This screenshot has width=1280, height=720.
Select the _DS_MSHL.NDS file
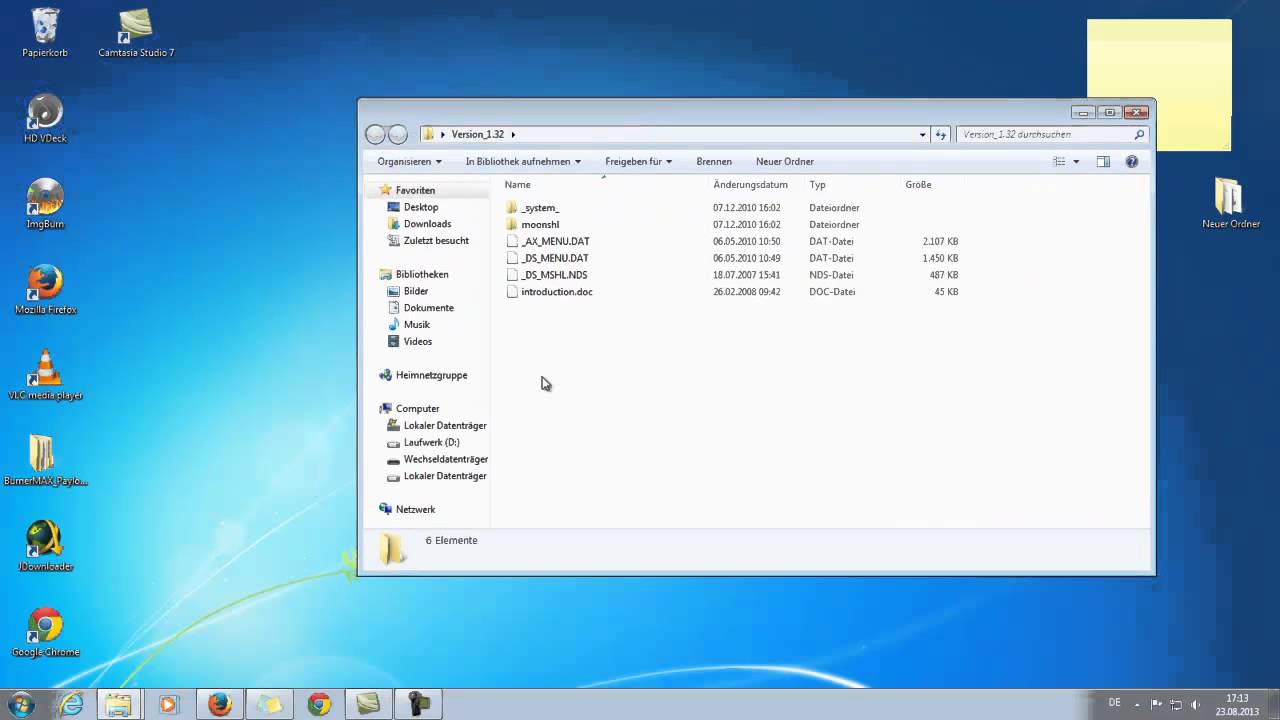click(x=554, y=275)
